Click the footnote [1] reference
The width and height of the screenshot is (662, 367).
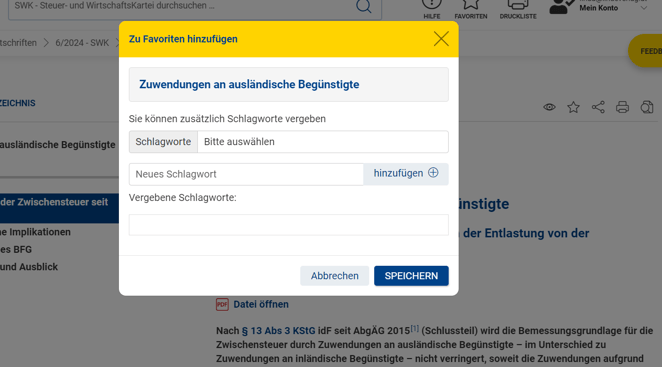[x=415, y=328]
